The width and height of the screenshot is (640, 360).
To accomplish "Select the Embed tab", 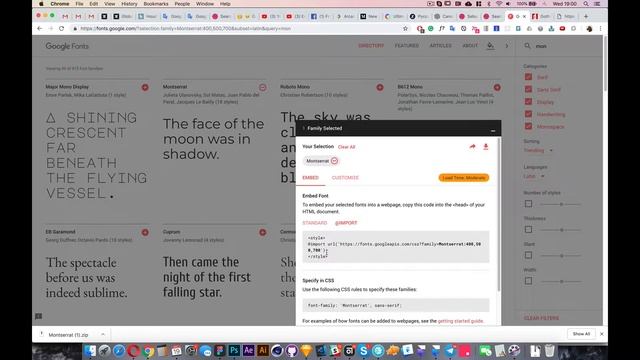I will pos(310,178).
